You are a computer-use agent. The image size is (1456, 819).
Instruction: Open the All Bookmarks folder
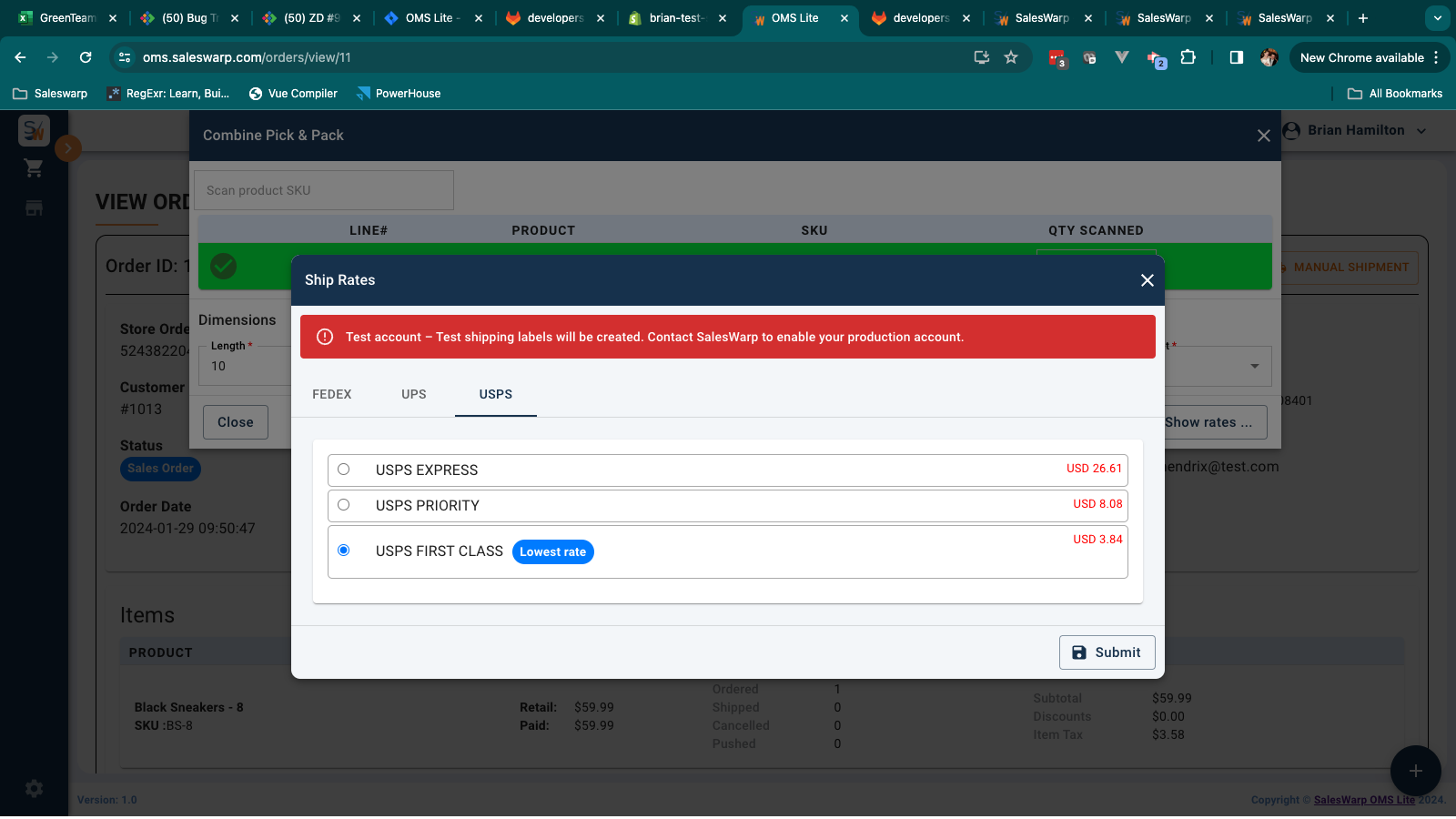click(1395, 94)
